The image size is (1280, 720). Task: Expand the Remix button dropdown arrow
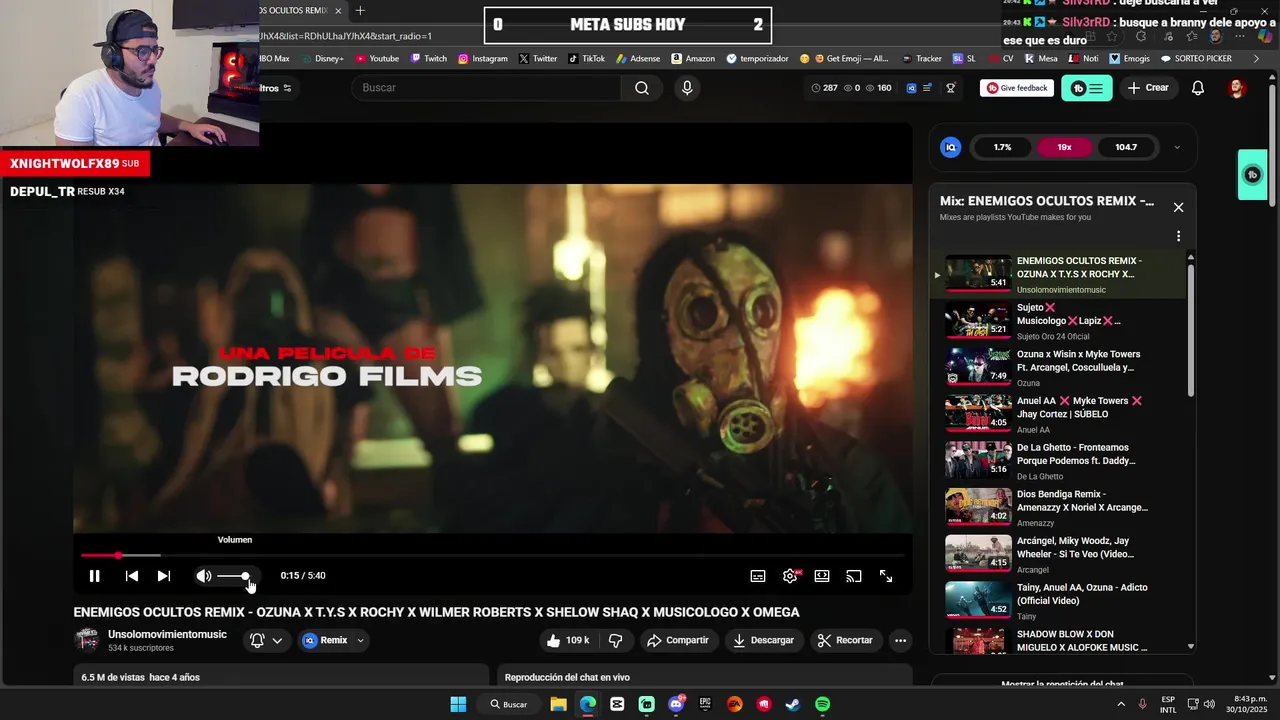point(360,640)
